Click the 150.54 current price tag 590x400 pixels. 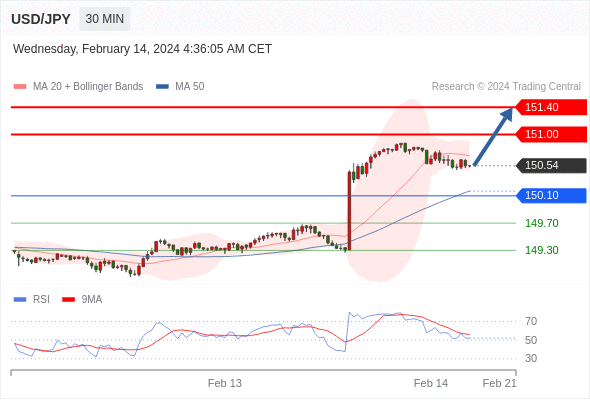click(x=551, y=166)
